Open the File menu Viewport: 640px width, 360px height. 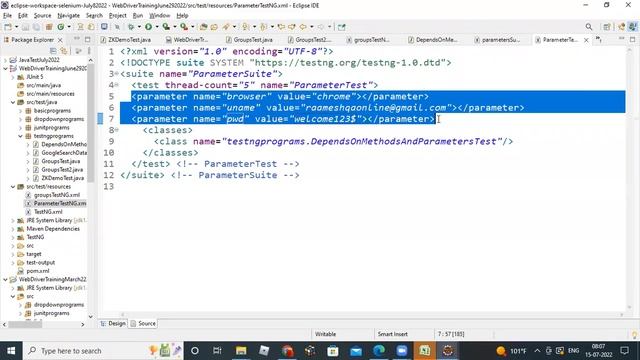[7, 16]
